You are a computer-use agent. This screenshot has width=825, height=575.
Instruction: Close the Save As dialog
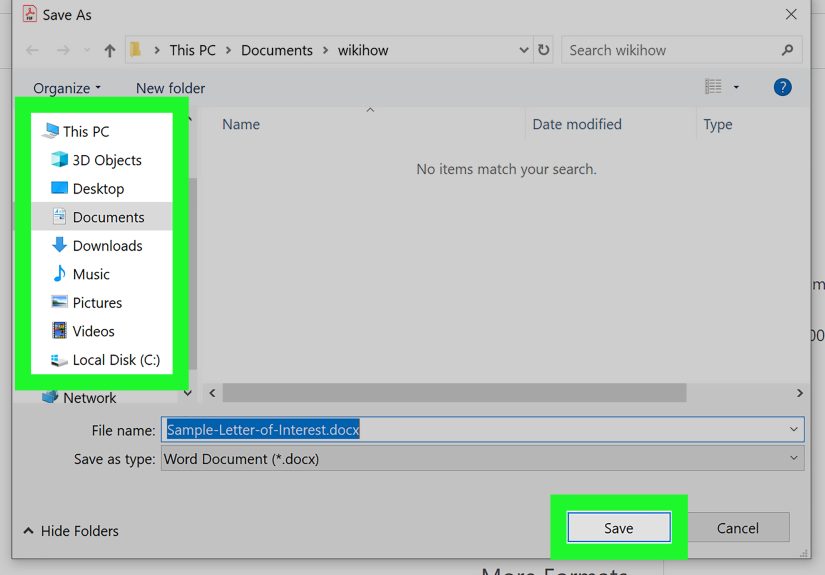pyautogui.click(x=791, y=14)
